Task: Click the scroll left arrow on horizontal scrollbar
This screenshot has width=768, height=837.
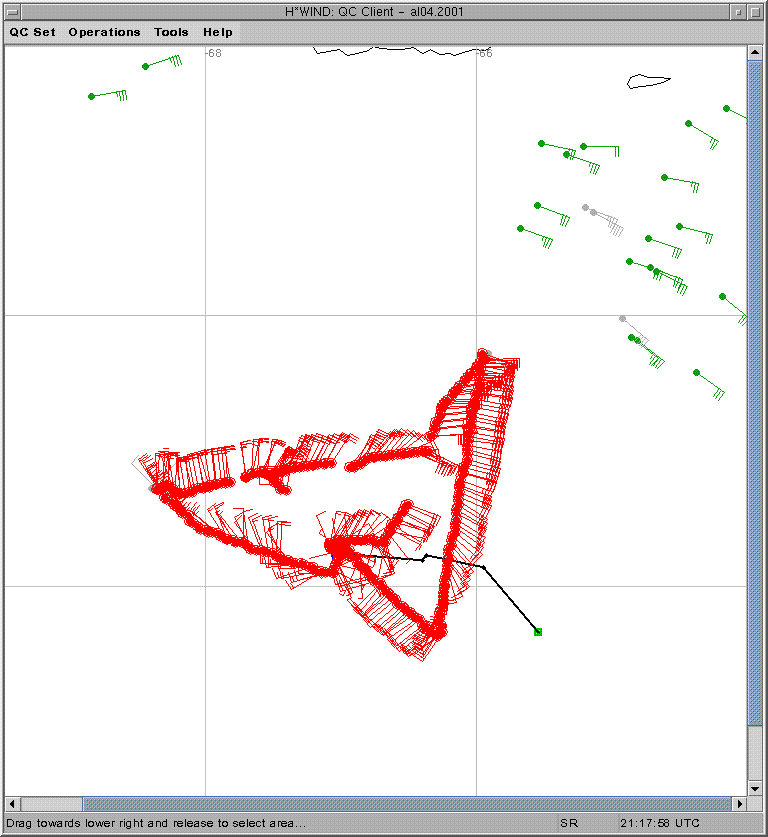Action: pyautogui.click(x=13, y=804)
